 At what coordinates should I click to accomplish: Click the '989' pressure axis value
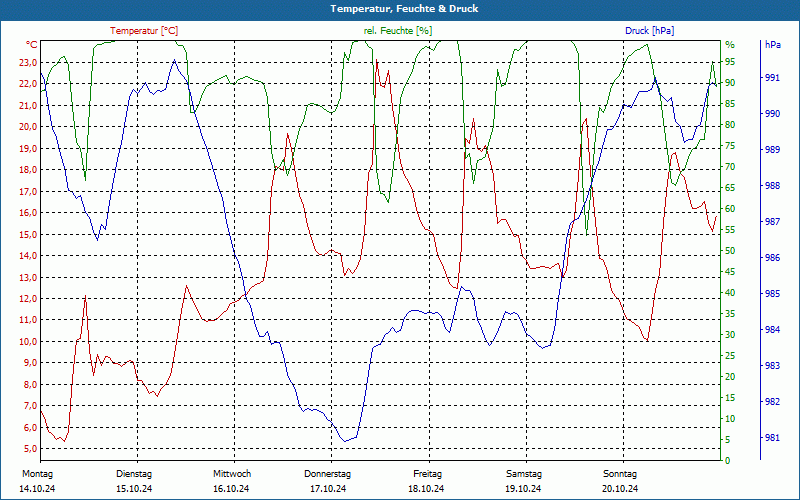[772, 149]
